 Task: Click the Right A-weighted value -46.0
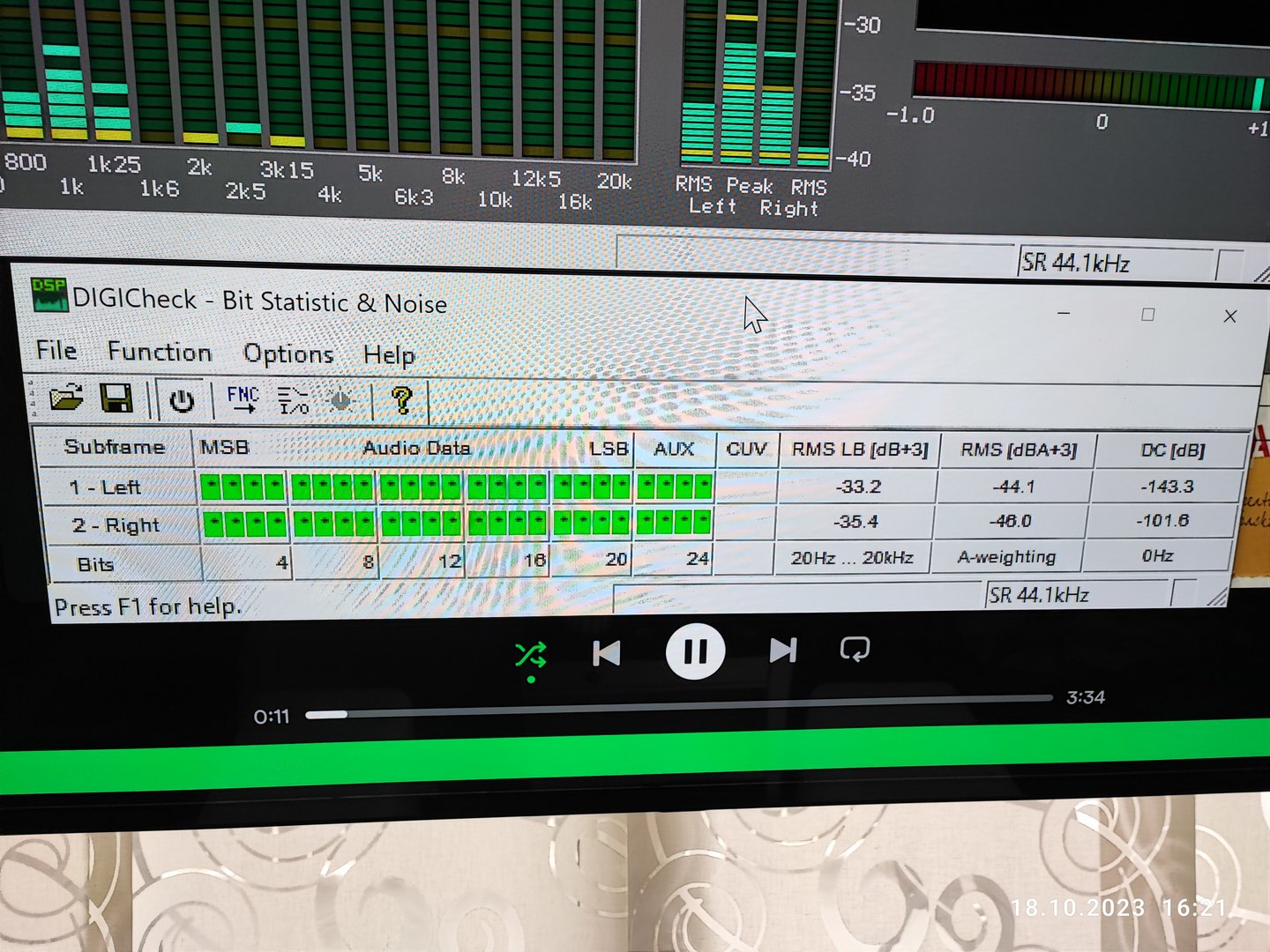[1010, 521]
